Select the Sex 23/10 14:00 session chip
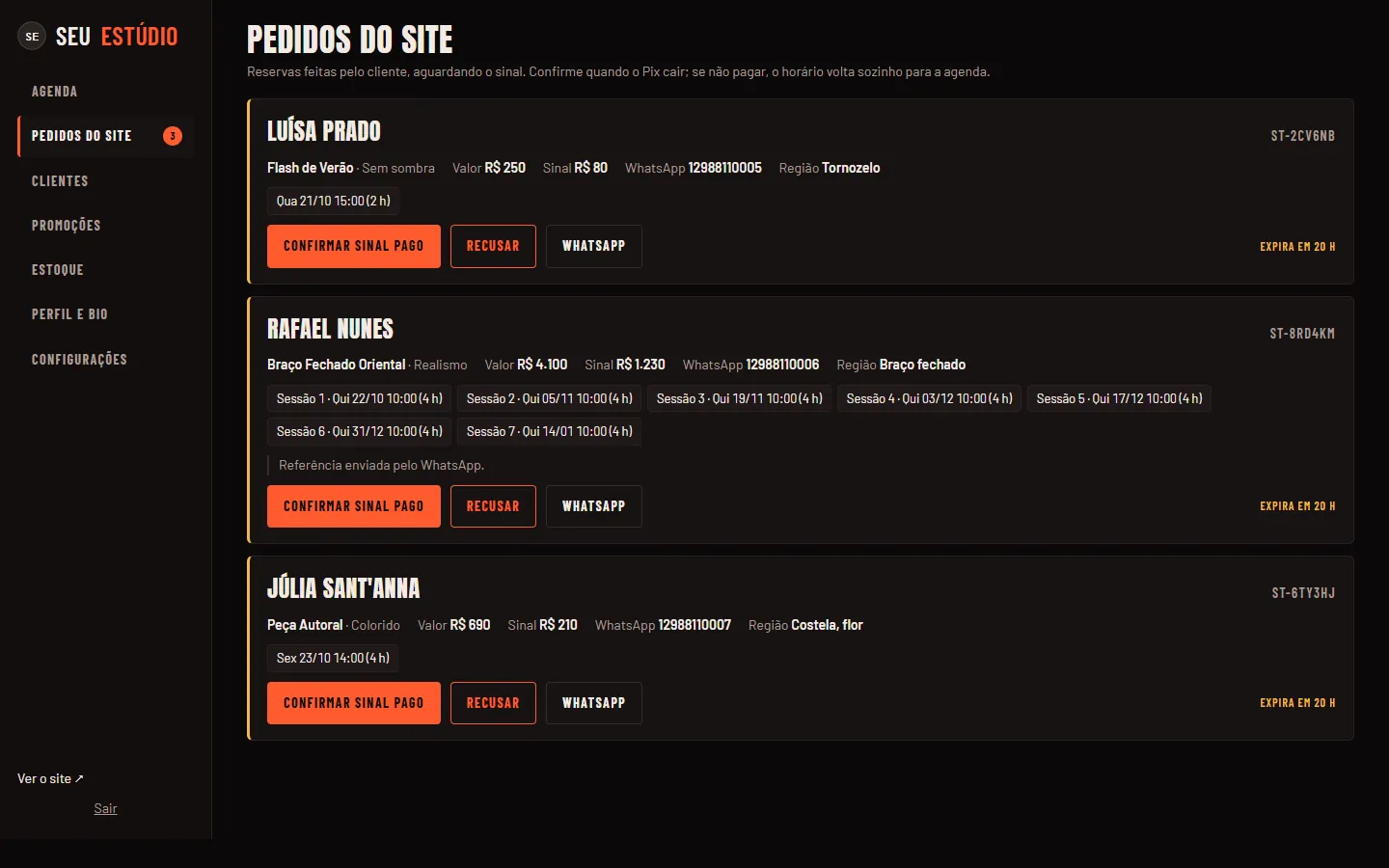Screen dimensions: 1389x868 tap(334, 658)
